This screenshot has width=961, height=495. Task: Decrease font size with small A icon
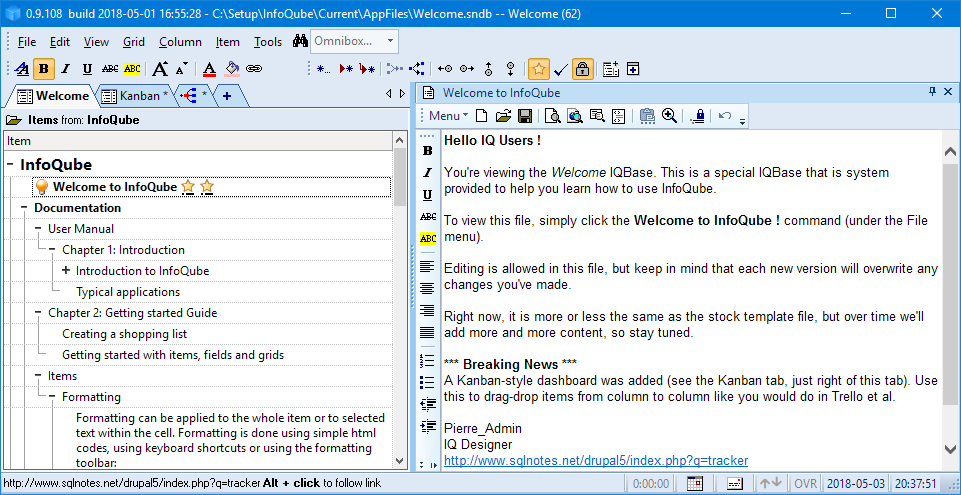coord(181,70)
